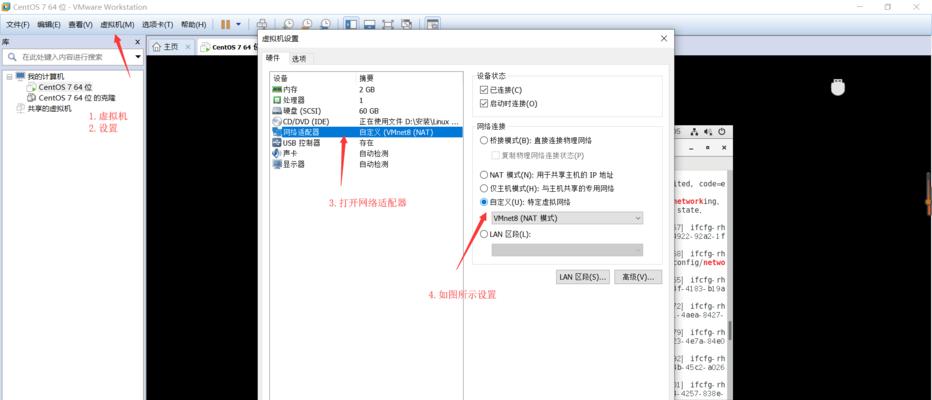932x400 pixels.
Task: Click the 高级(V)... button
Action: point(638,277)
